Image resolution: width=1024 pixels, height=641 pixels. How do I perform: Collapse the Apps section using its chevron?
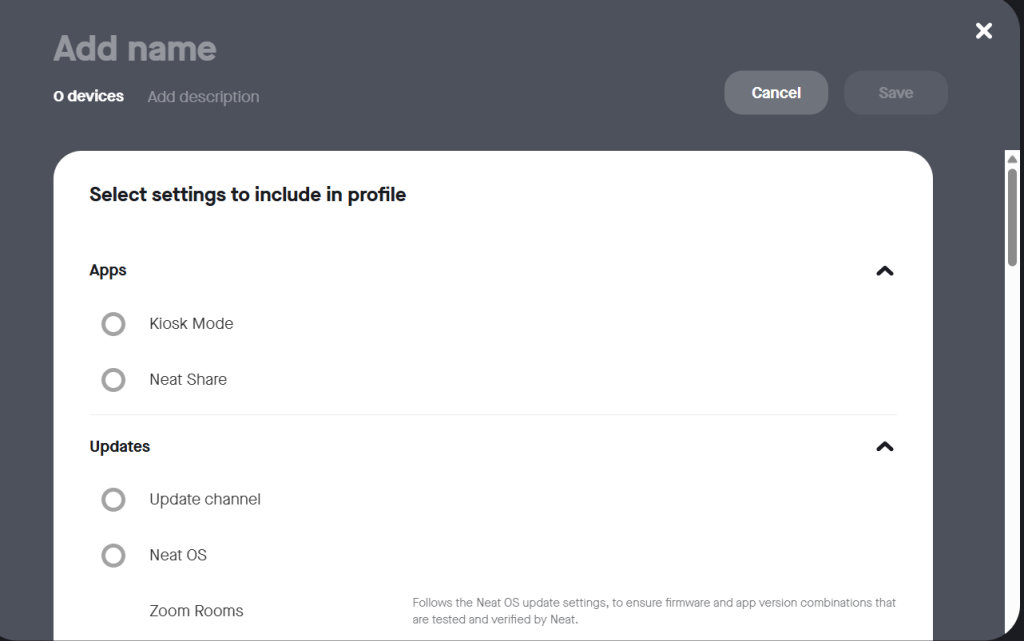(884, 271)
